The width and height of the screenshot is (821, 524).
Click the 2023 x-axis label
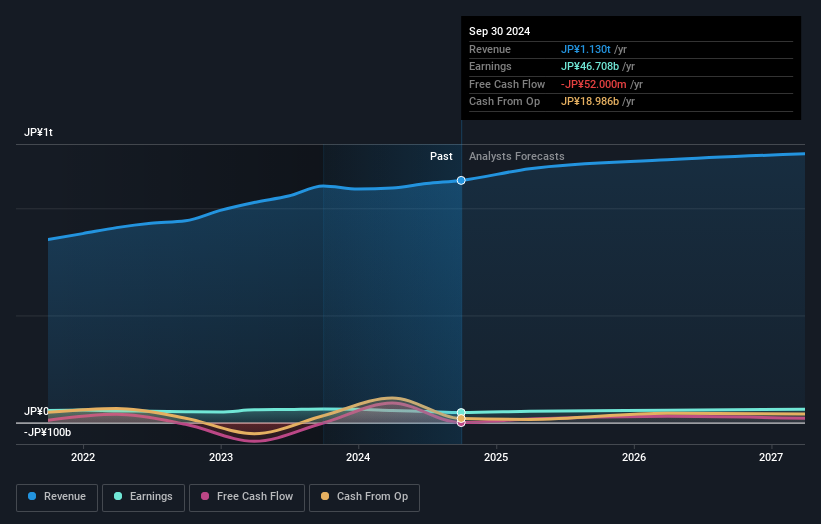[221, 458]
